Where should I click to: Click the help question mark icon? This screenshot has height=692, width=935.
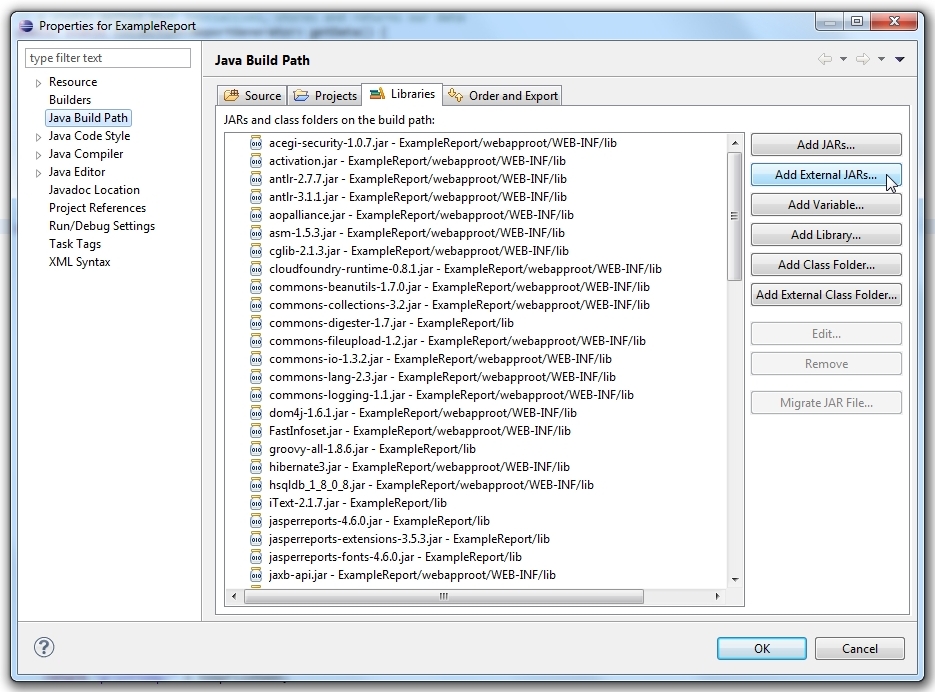[x=44, y=647]
